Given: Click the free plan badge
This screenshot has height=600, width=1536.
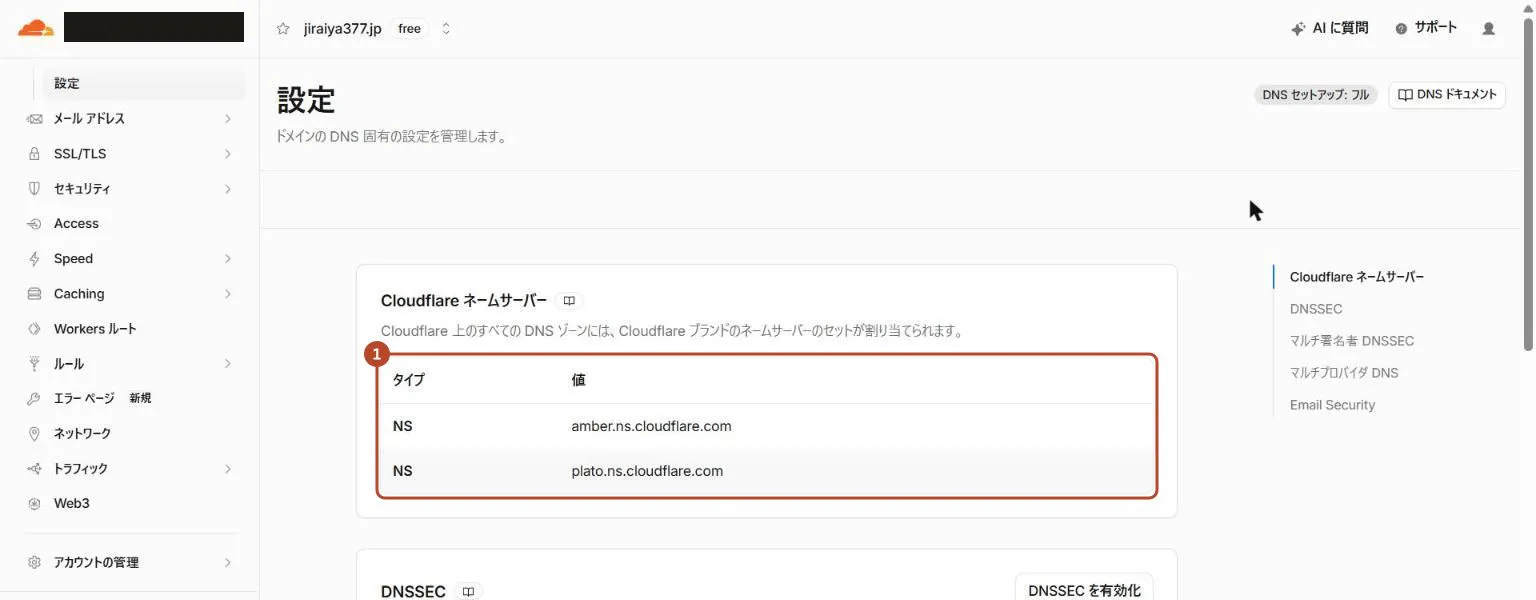Looking at the screenshot, I should 409,28.
